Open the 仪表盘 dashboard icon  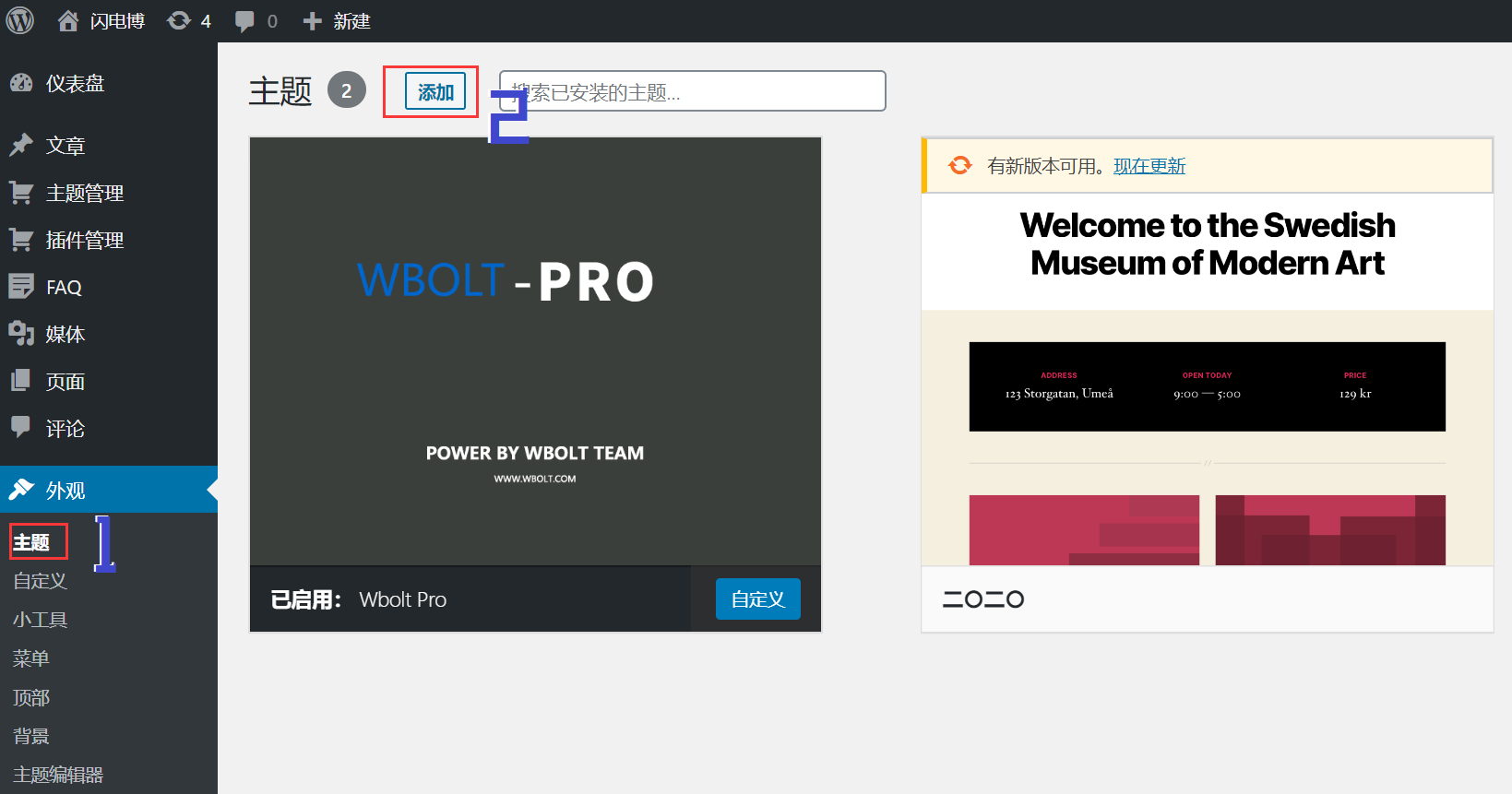pos(21,83)
